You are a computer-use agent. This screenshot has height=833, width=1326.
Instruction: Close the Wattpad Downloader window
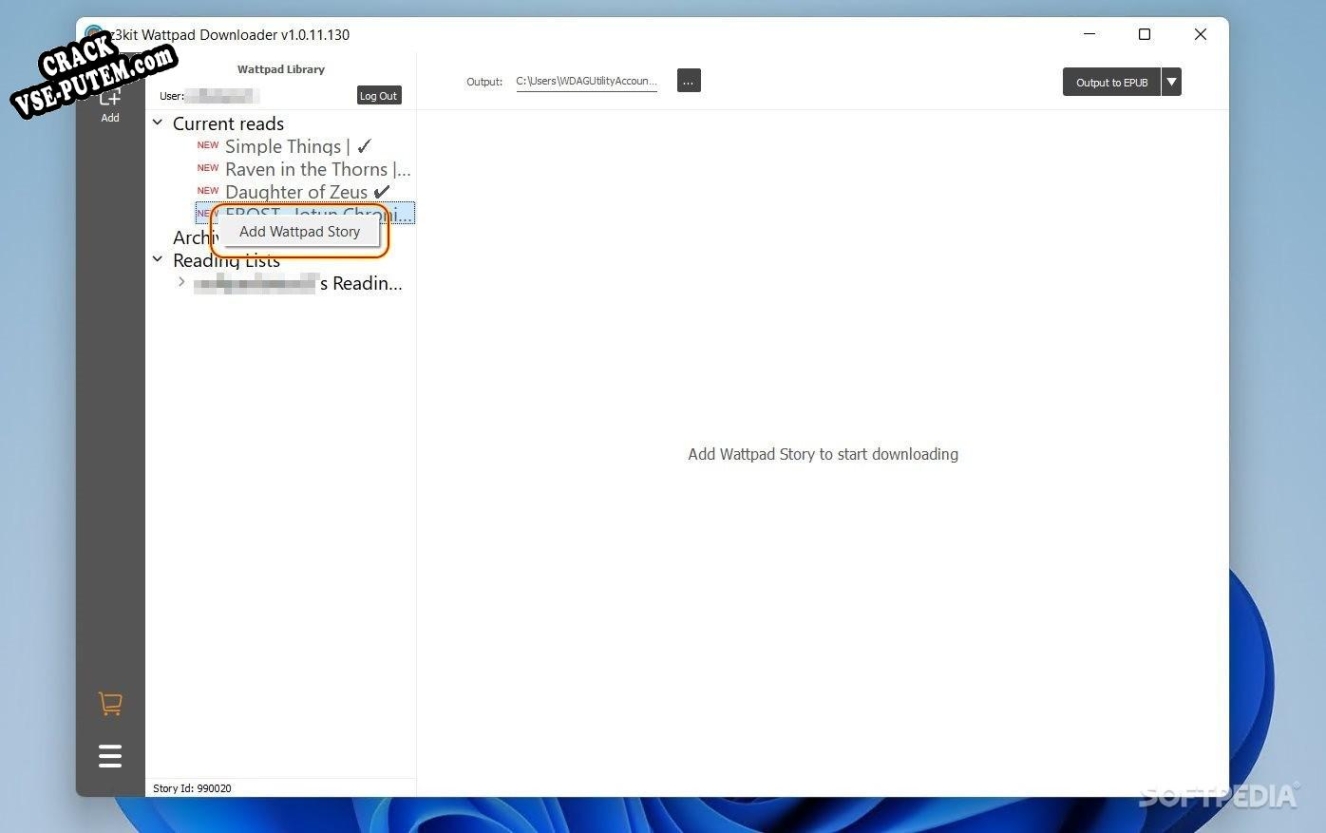(1201, 34)
